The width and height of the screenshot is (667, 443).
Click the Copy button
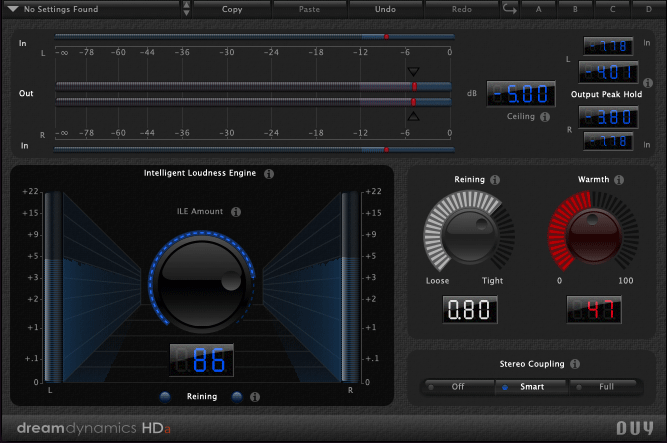[x=232, y=9]
